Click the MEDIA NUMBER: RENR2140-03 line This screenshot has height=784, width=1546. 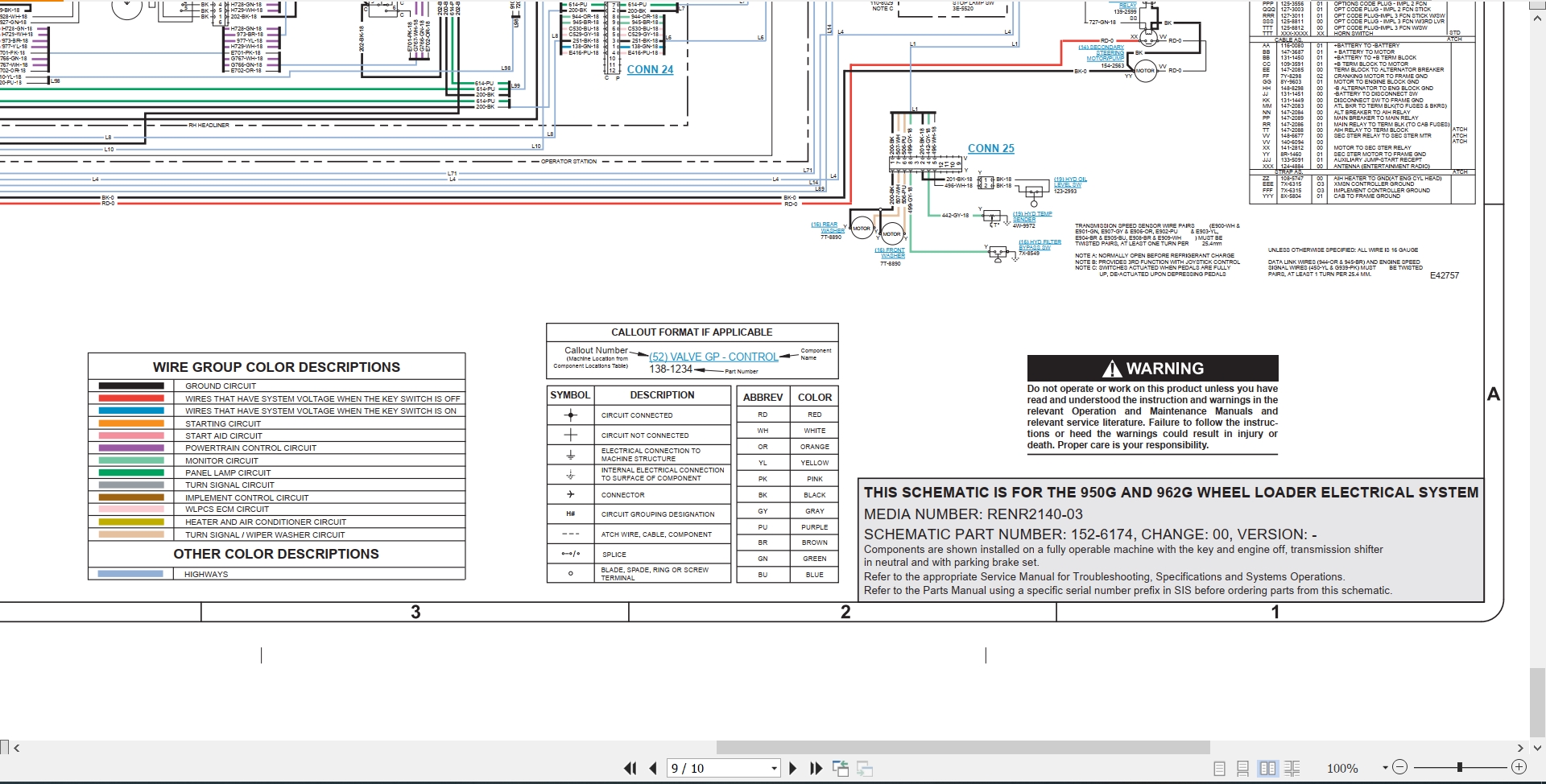[973, 514]
